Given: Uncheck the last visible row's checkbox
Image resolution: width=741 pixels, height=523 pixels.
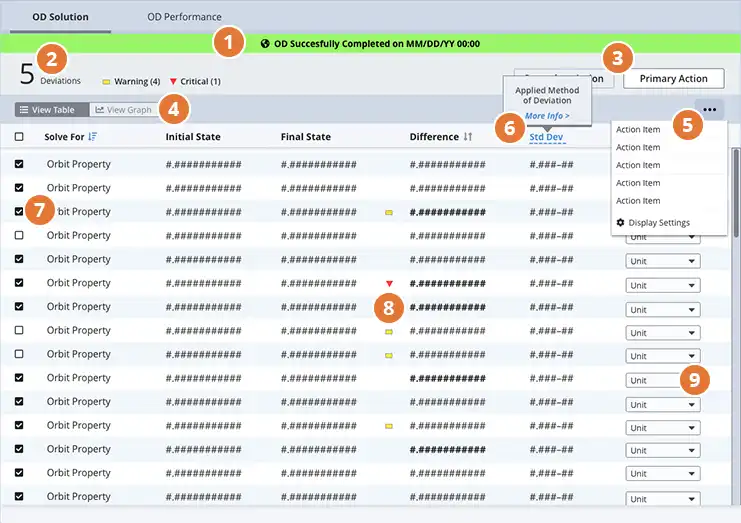Looking at the screenshot, I should pos(19,497).
